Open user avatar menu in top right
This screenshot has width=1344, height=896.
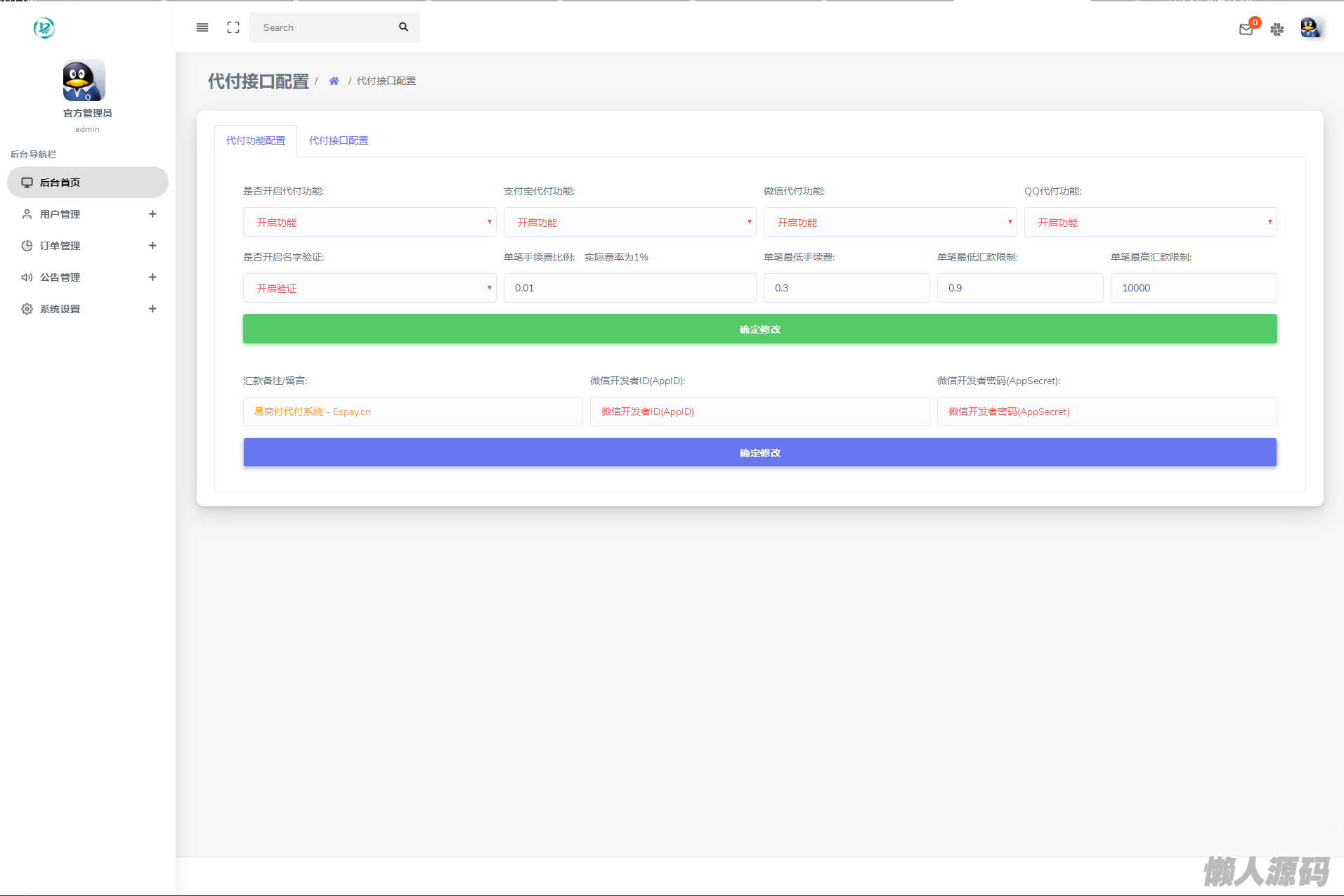(1310, 28)
